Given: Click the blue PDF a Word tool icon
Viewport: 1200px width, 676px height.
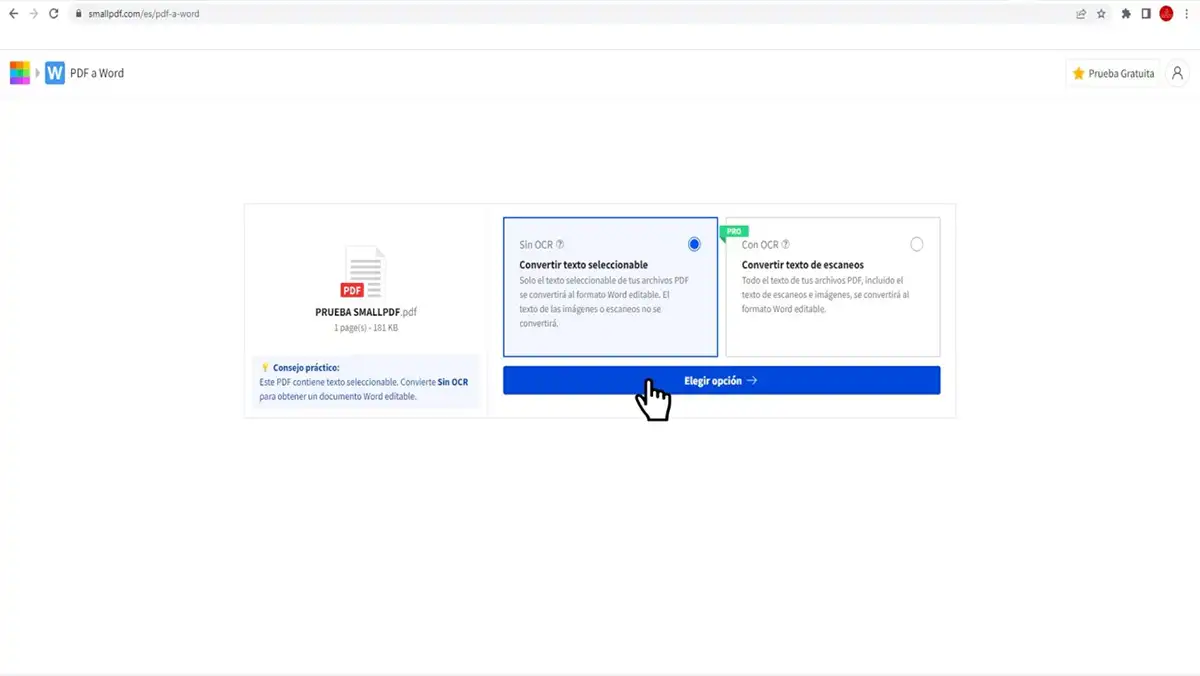Looking at the screenshot, I should (55, 72).
